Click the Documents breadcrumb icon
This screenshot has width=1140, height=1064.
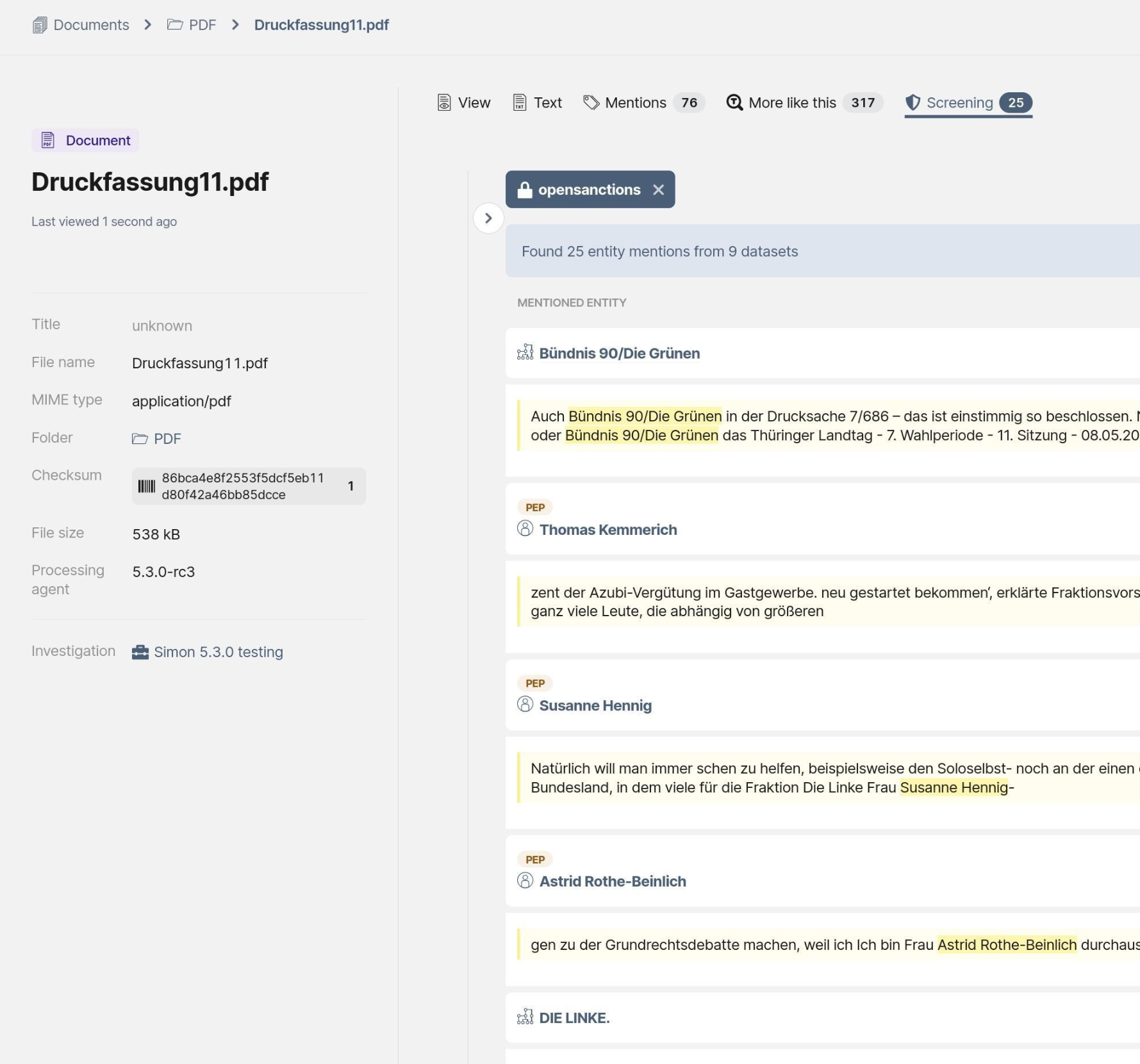[40, 25]
